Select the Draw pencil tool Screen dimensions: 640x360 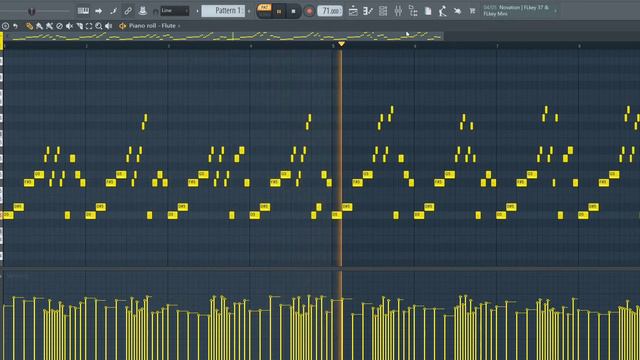[x=29, y=26]
